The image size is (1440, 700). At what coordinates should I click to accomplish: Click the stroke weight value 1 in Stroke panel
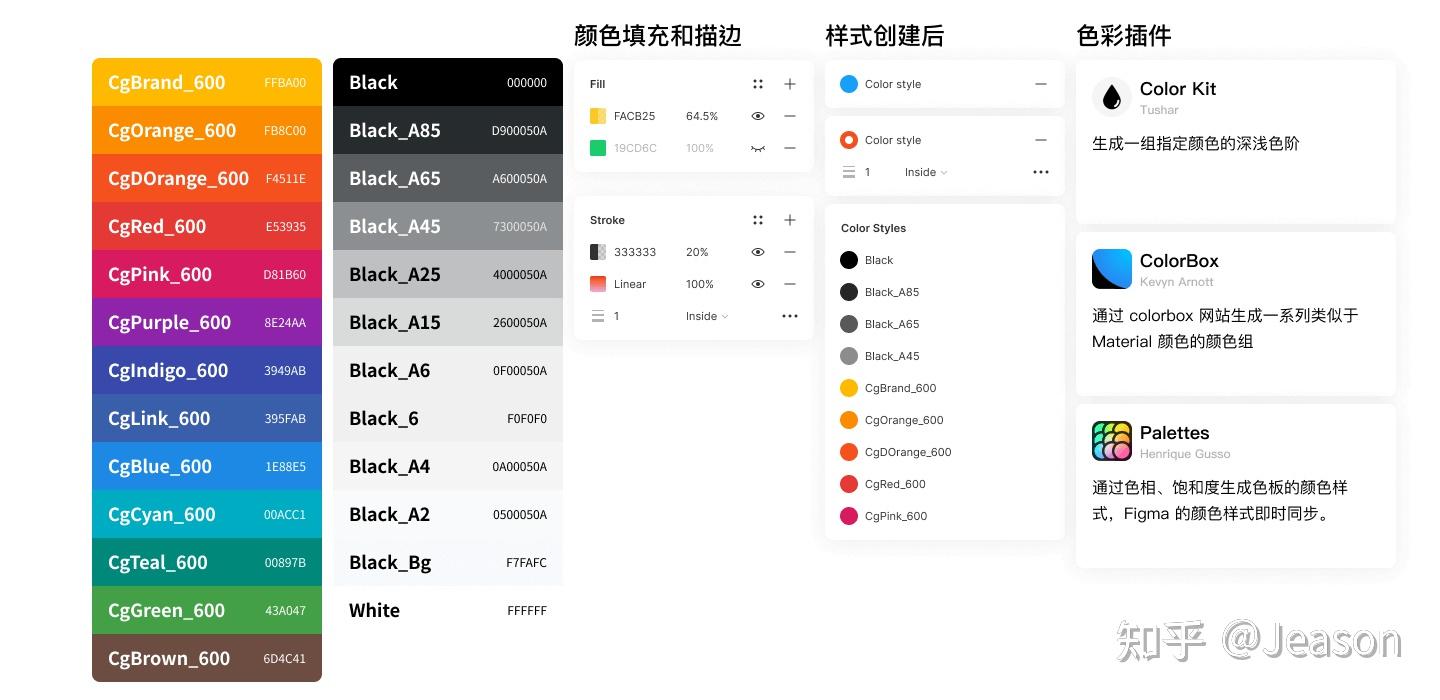[x=617, y=316]
